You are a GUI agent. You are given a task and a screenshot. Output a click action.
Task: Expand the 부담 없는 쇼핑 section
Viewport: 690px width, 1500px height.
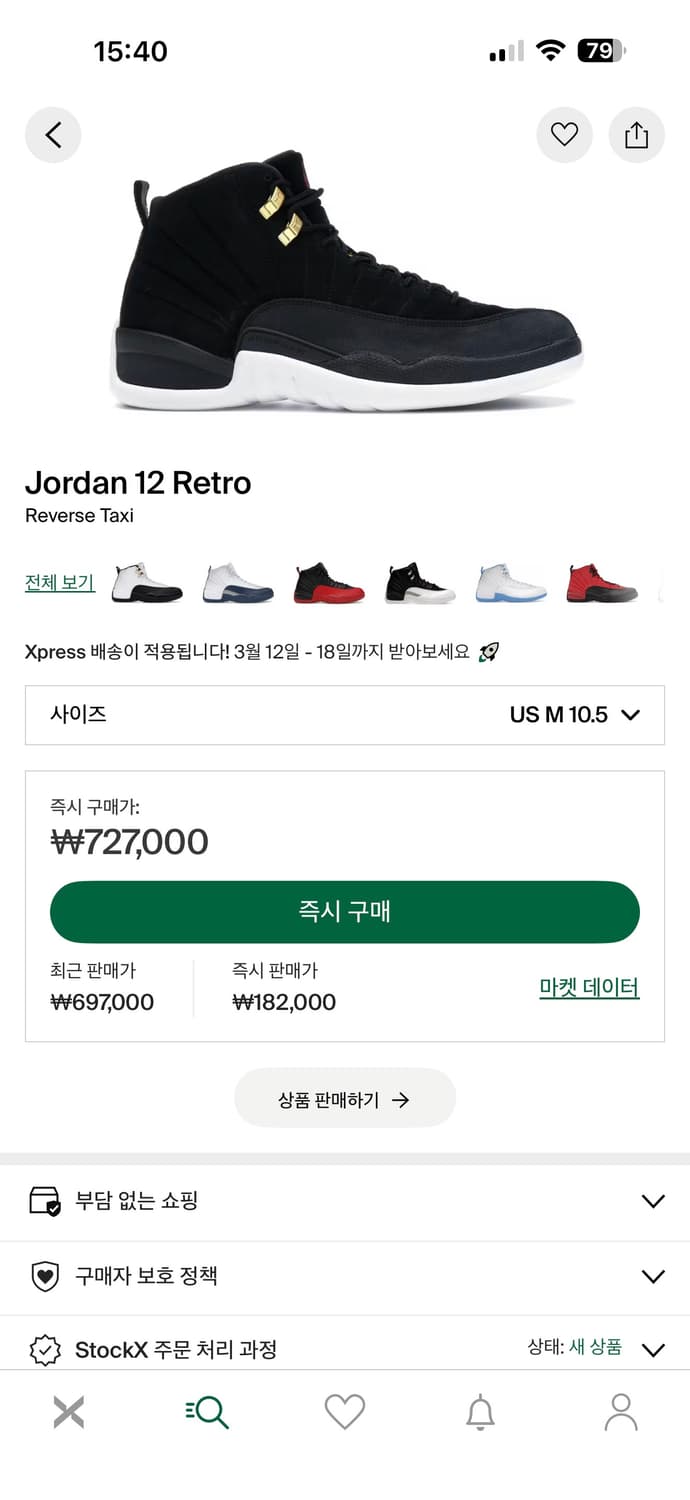click(345, 1201)
